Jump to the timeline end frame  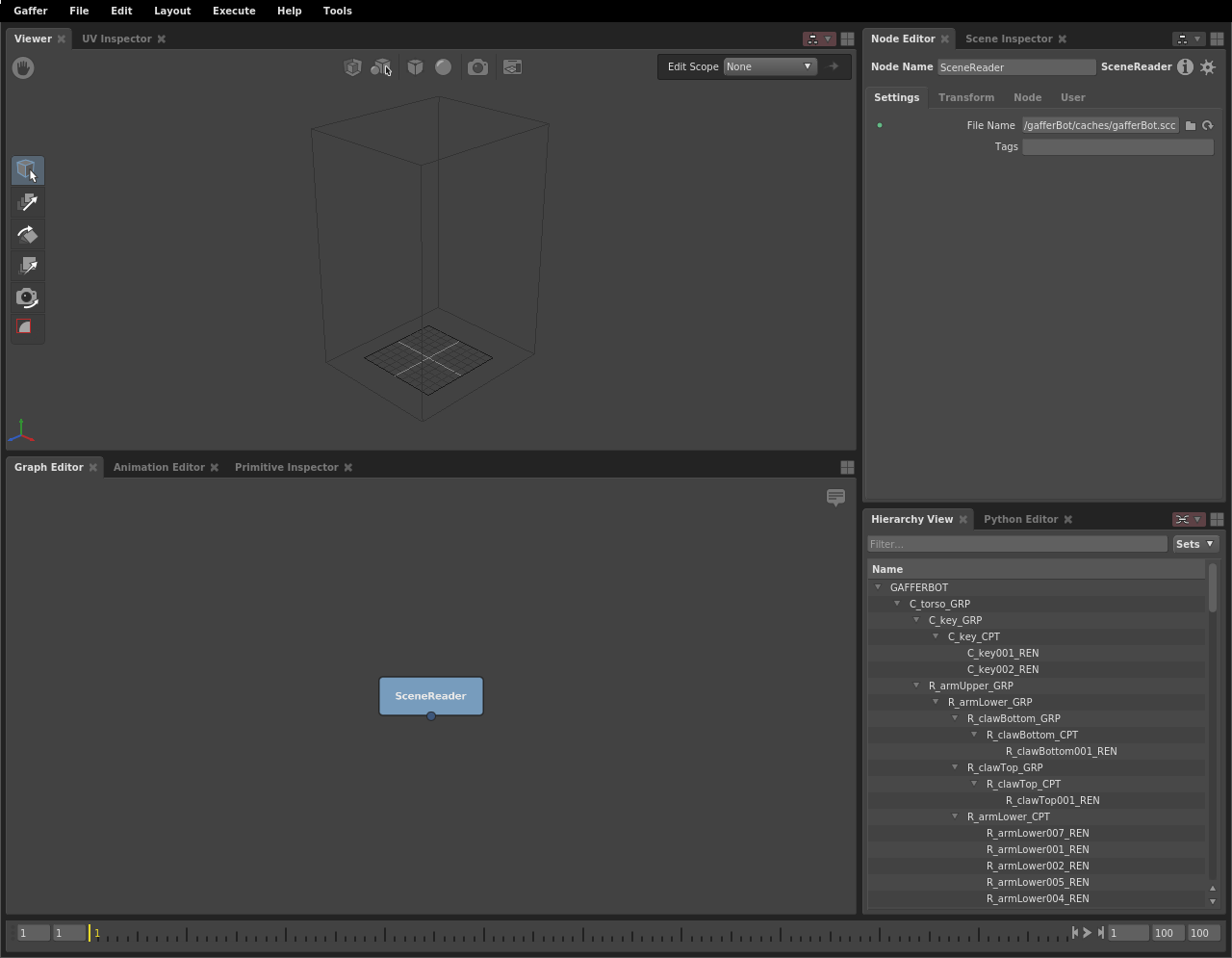(1100, 932)
